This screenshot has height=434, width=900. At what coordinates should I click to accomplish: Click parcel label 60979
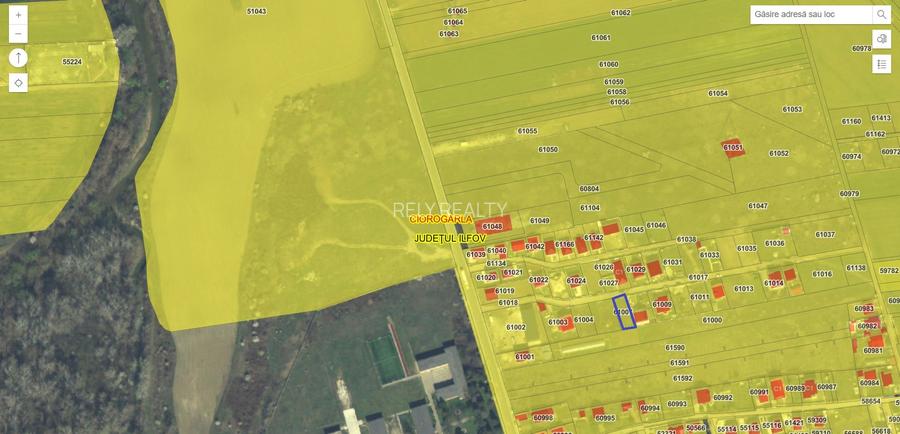[849, 193]
